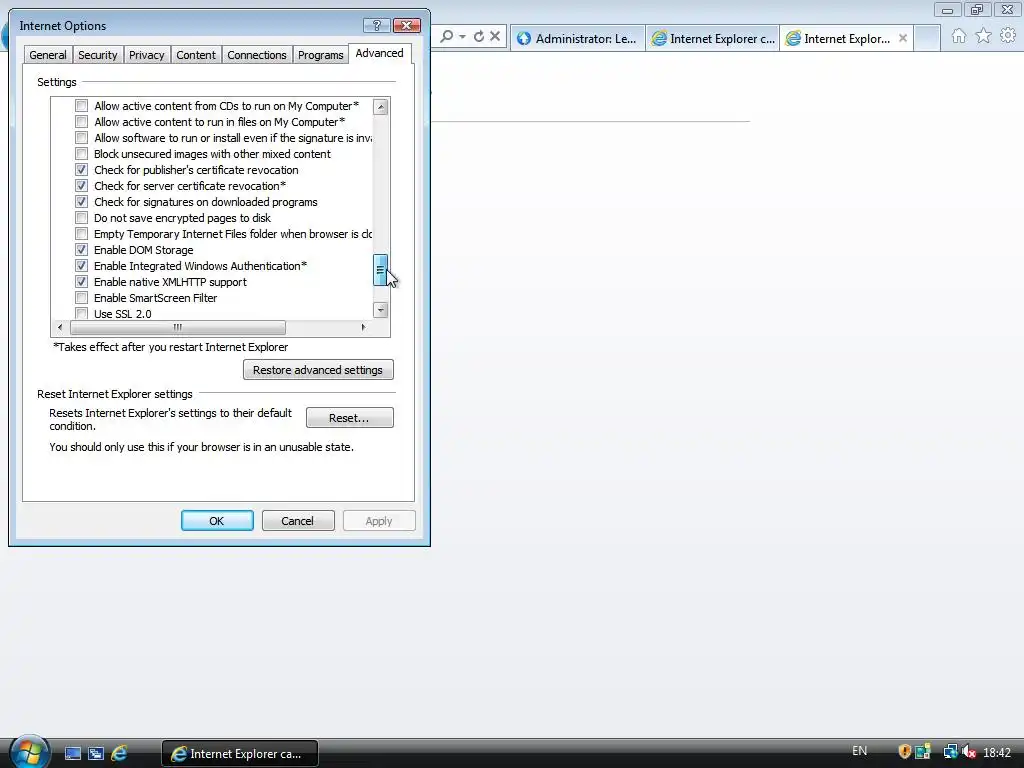Uncheck signatures on downloaded programs
This screenshot has height=768, width=1024.
point(81,202)
